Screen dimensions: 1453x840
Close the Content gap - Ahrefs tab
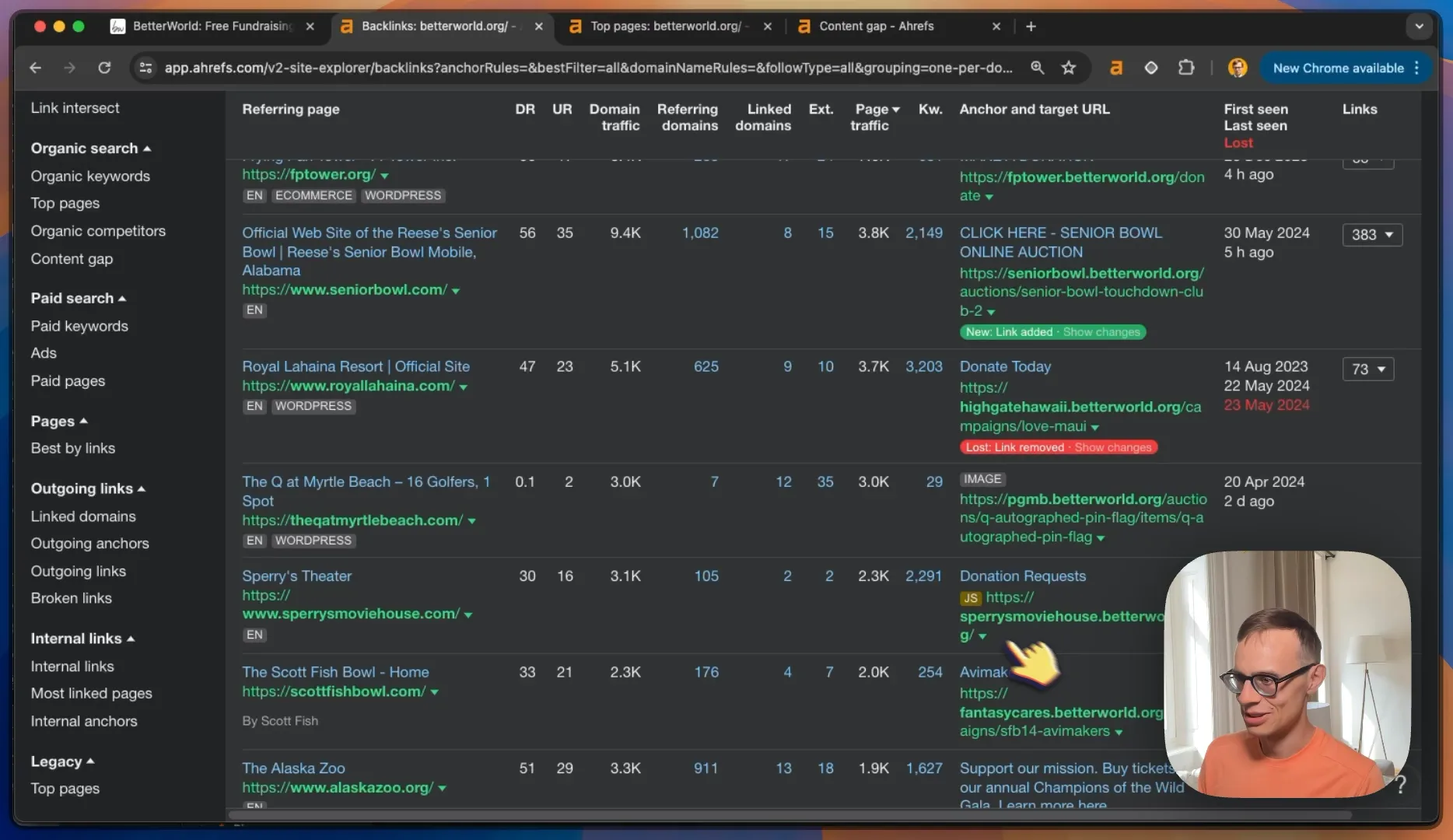click(x=996, y=26)
